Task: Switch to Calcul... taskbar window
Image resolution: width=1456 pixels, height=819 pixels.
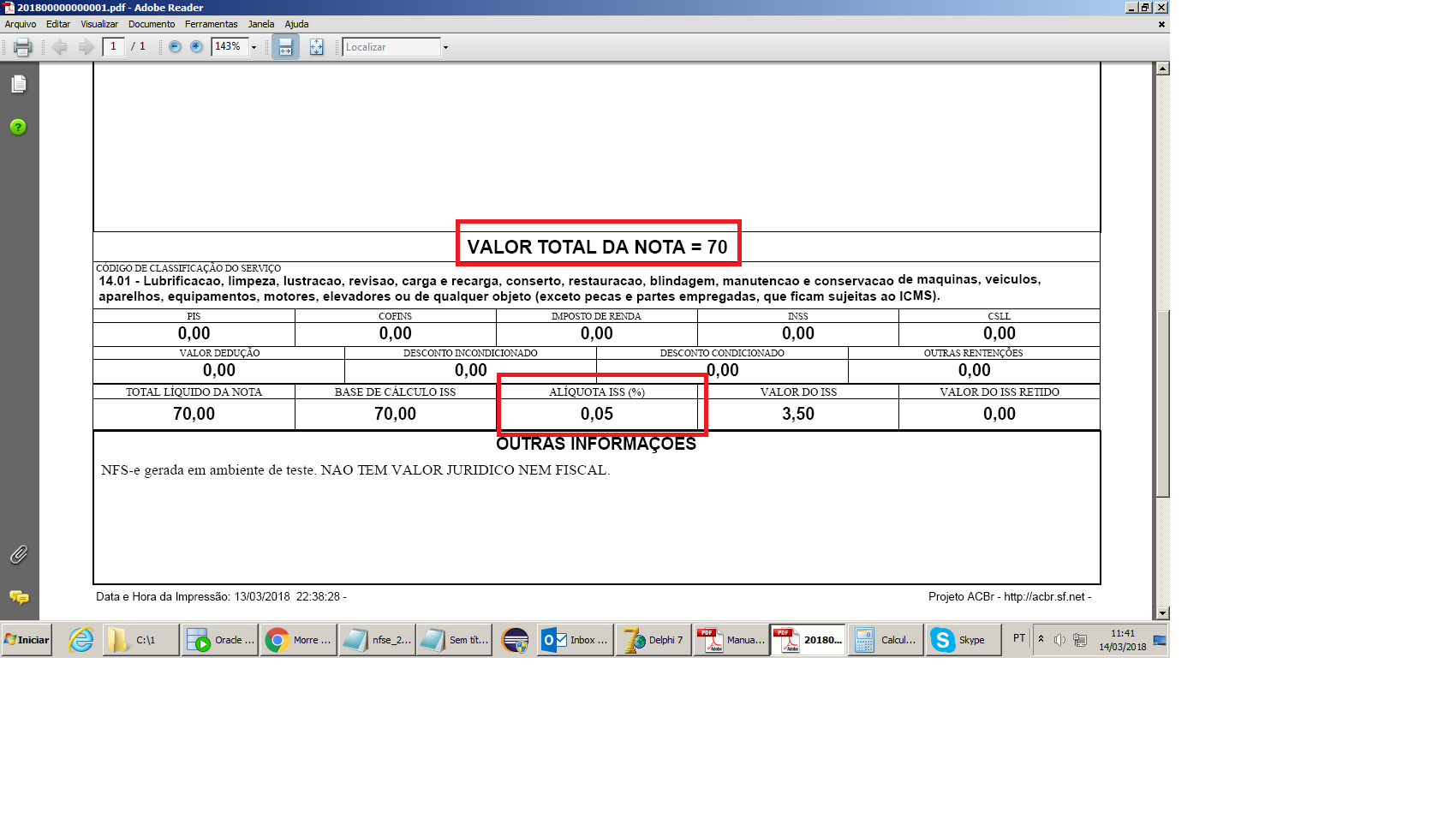Action: point(886,640)
